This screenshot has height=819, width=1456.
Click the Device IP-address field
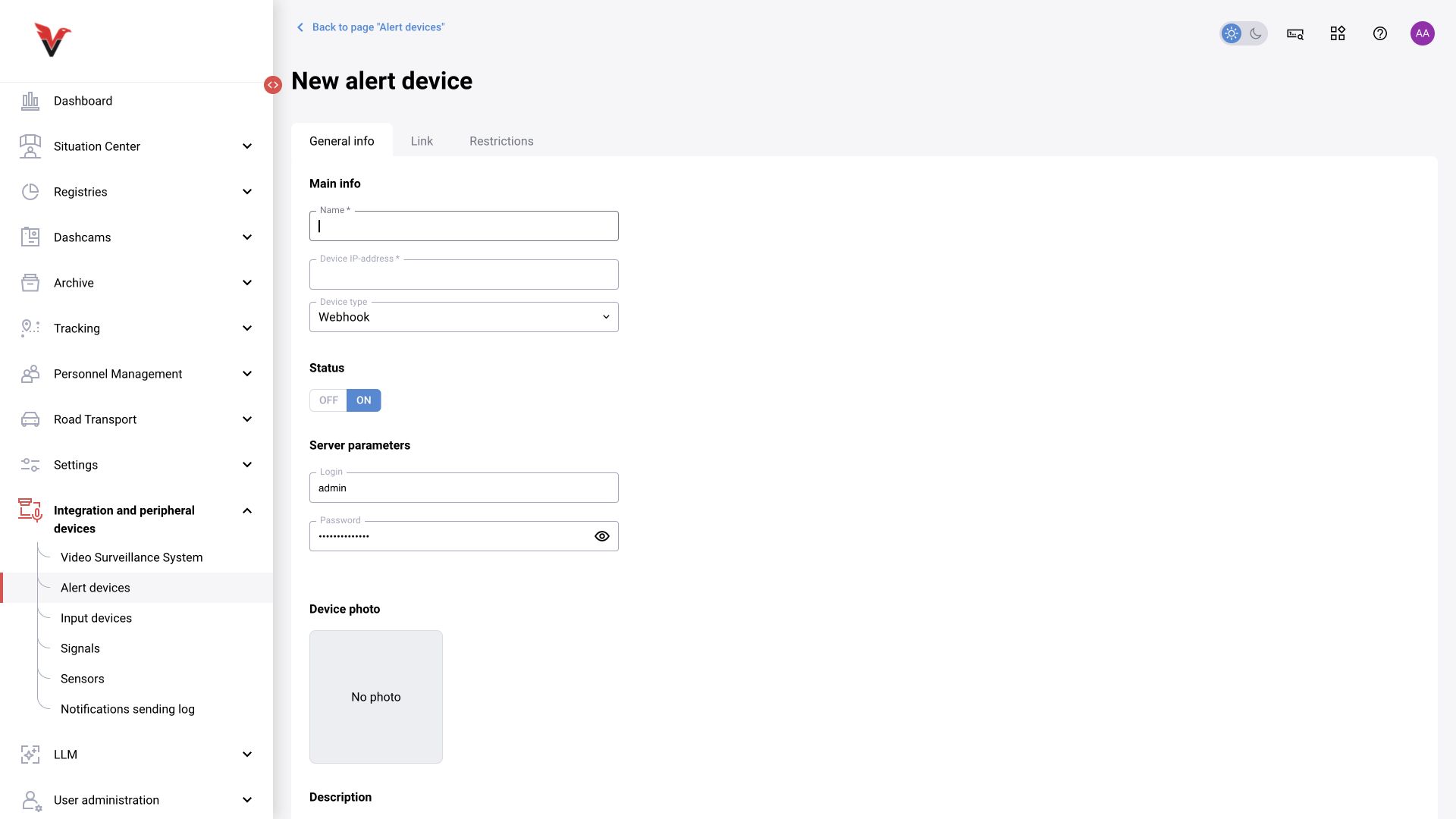(x=464, y=275)
